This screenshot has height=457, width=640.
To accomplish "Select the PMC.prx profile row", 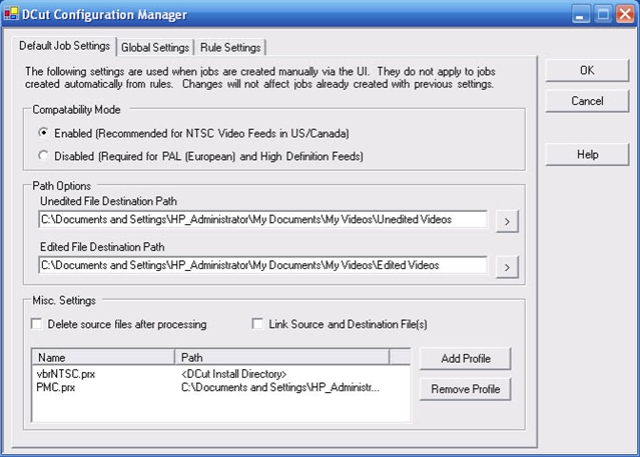I will point(221,387).
